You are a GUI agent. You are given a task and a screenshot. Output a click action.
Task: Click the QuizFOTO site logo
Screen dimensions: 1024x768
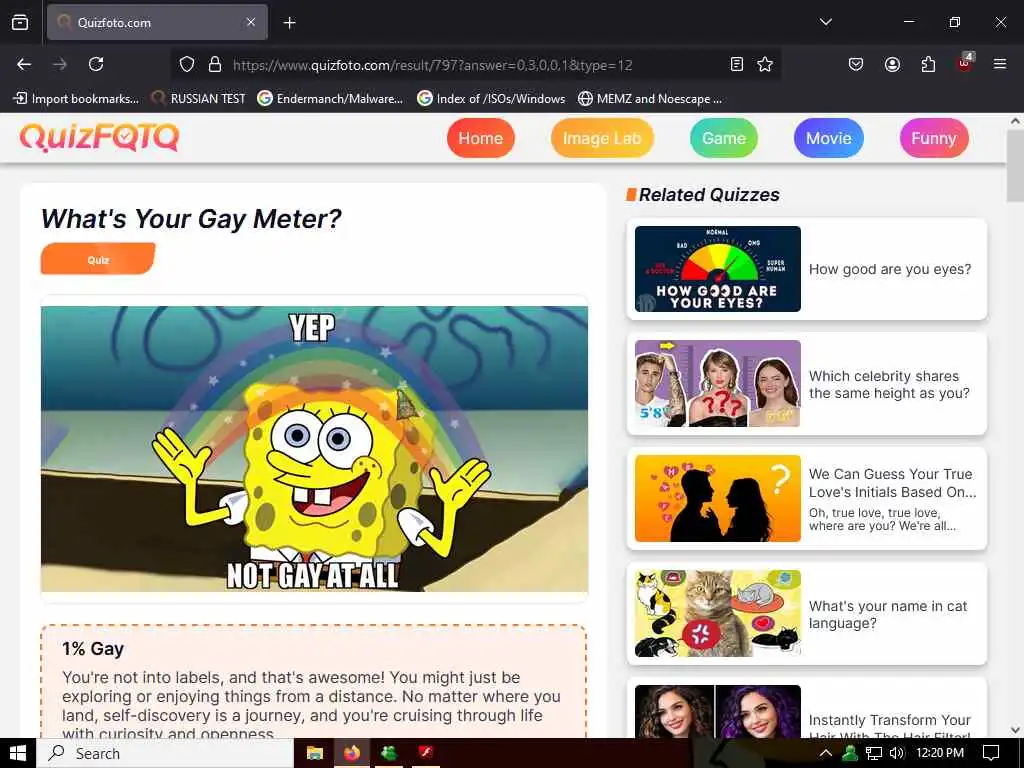click(99, 138)
